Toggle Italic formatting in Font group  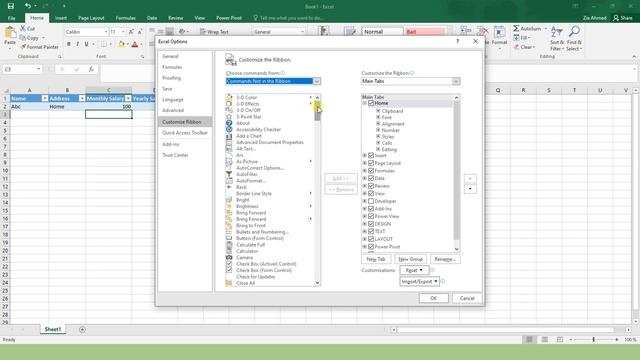pos(78,44)
